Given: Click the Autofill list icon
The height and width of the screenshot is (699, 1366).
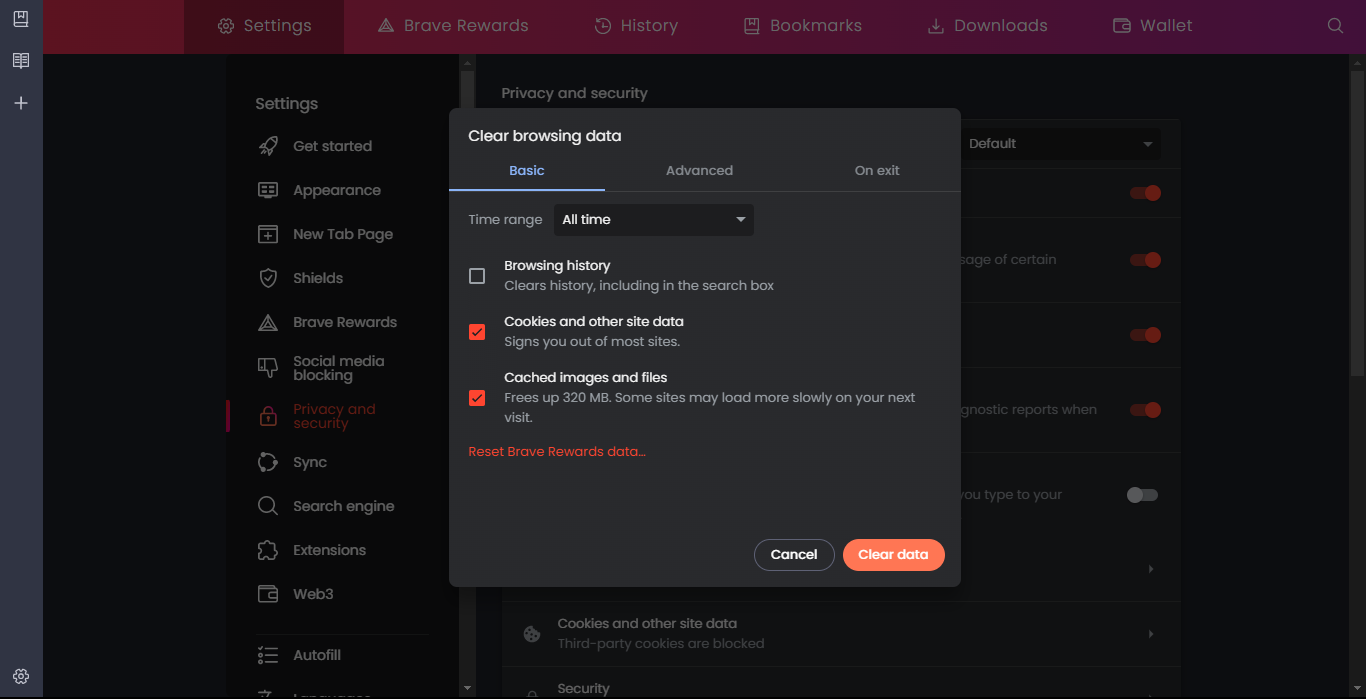Looking at the screenshot, I should [268, 655].
